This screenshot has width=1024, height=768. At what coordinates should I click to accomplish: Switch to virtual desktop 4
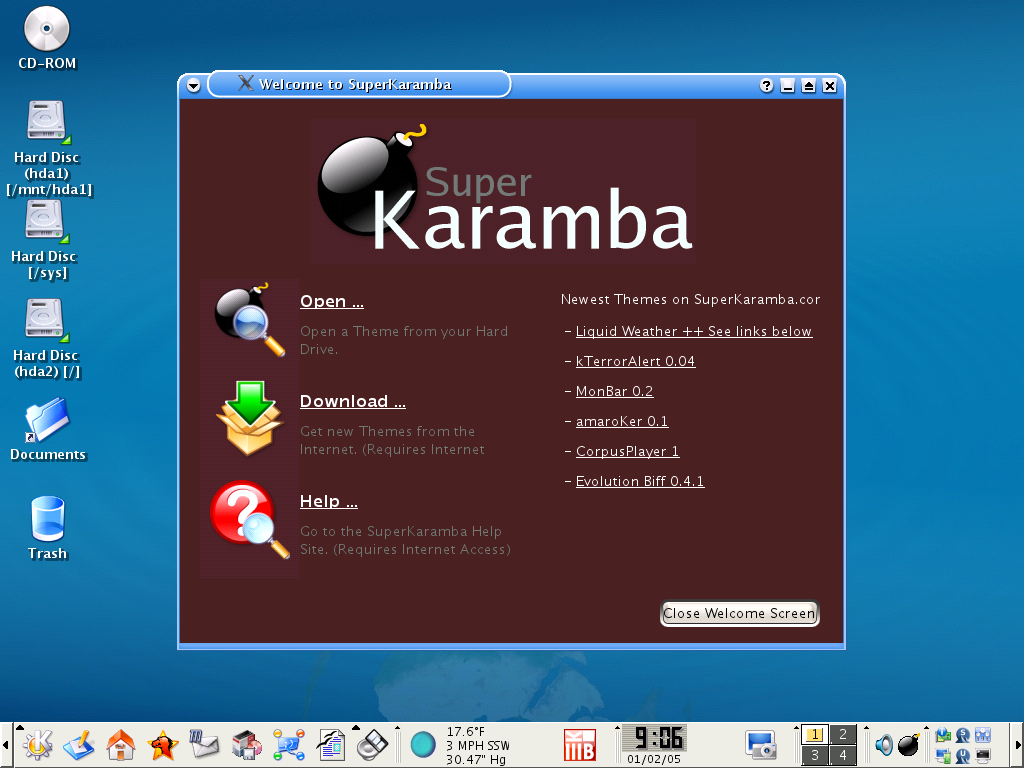click(843, 755)
